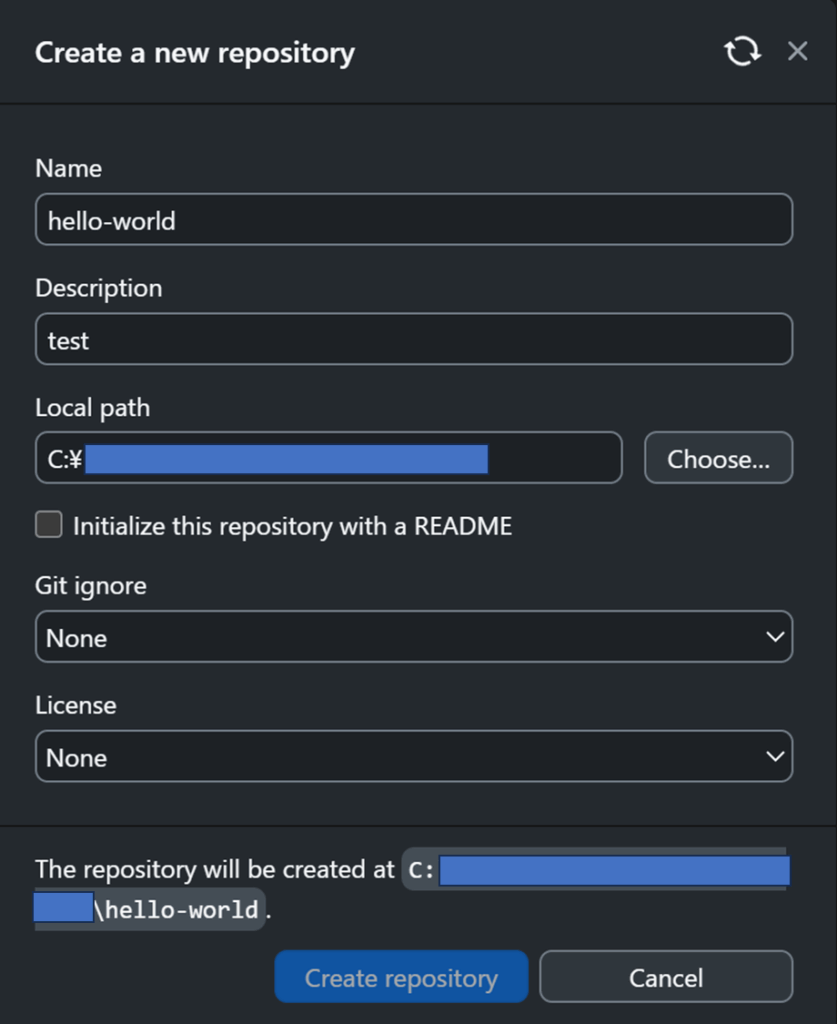Open the License combo box
Screen dimensions: 837x1024
[414, 756]
